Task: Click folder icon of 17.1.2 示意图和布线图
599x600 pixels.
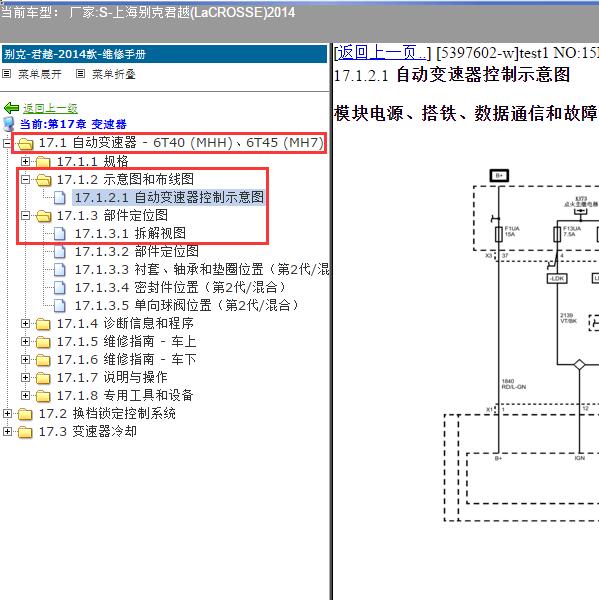Action: pyautogui.click(x=43, y=180)
